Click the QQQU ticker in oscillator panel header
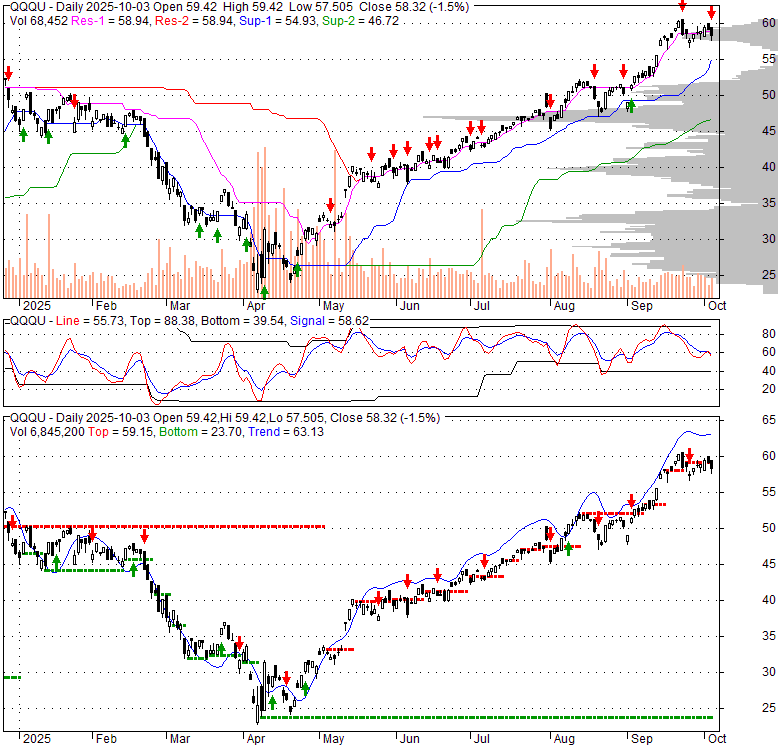This screenshot has width=780, height=745. click(x=28, y=321)
